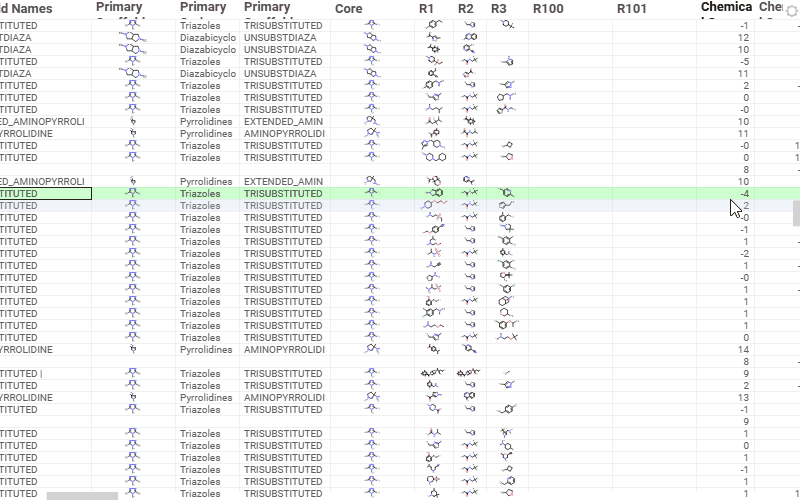Click the R3 structure in the row valued -5
The height and width of the screenshot is (500, 800).
click(506, 61)
